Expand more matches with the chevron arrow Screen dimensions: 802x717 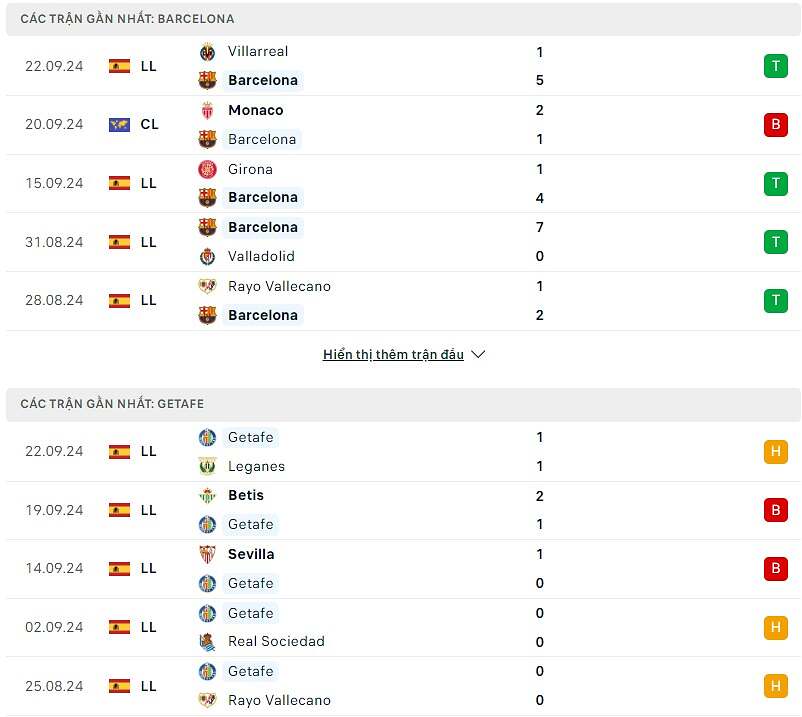click(x=477, y=354)
